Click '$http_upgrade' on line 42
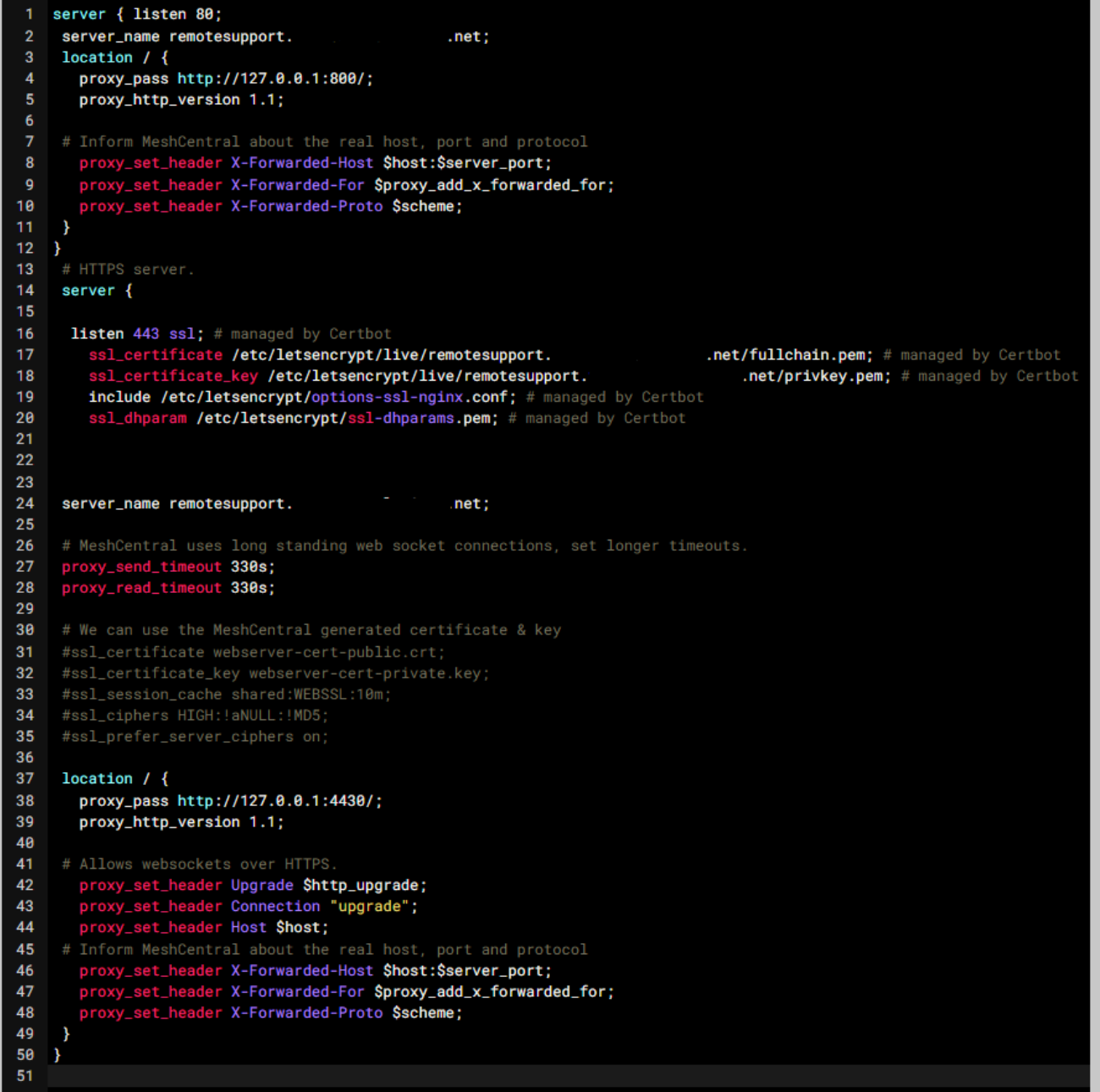This screenshot has height=1092, width=1100. click(360, 886)
